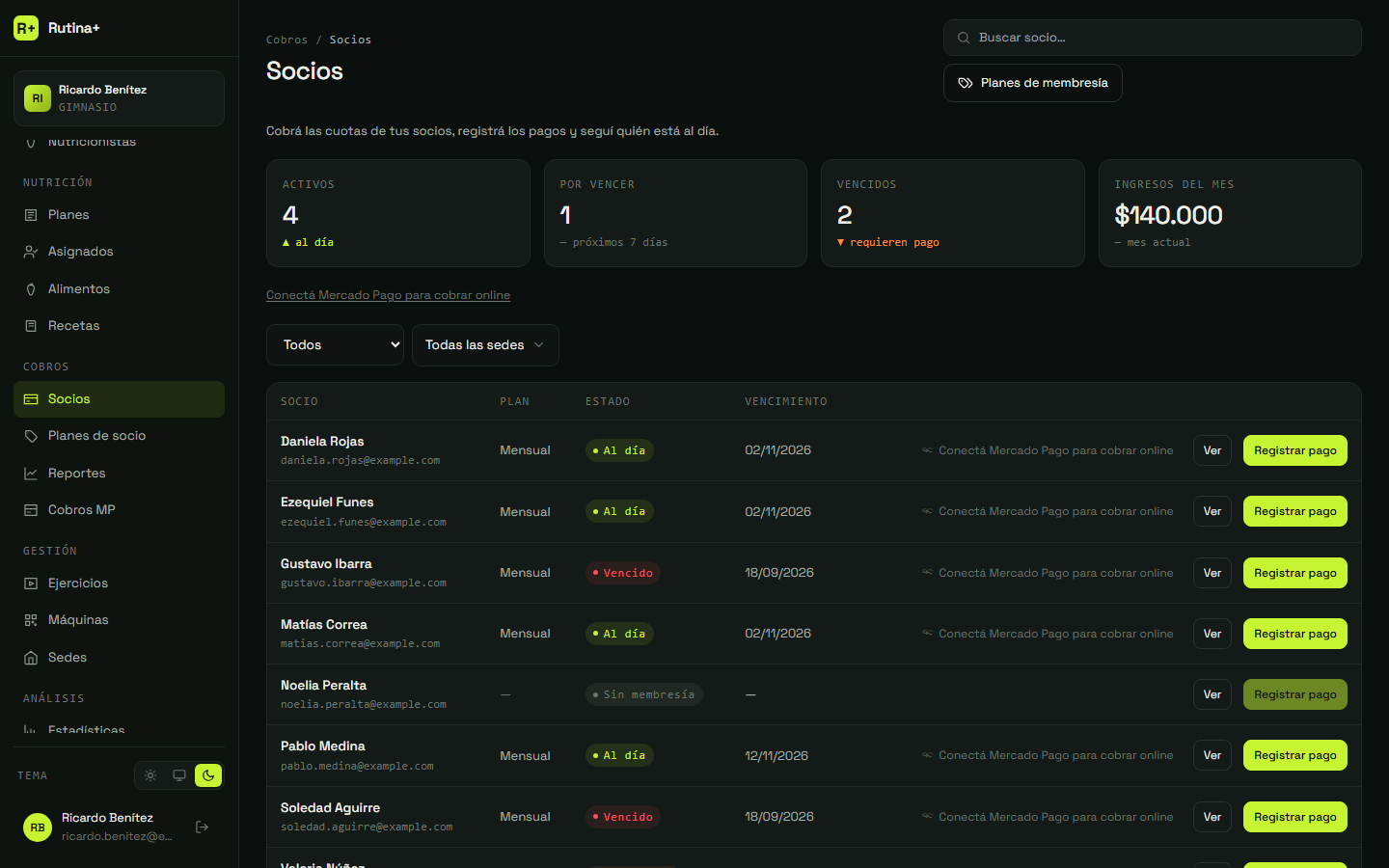1389x868 pixels.
Task: Click the Máquinas grid icon
Action: click(x=31, y=620)
